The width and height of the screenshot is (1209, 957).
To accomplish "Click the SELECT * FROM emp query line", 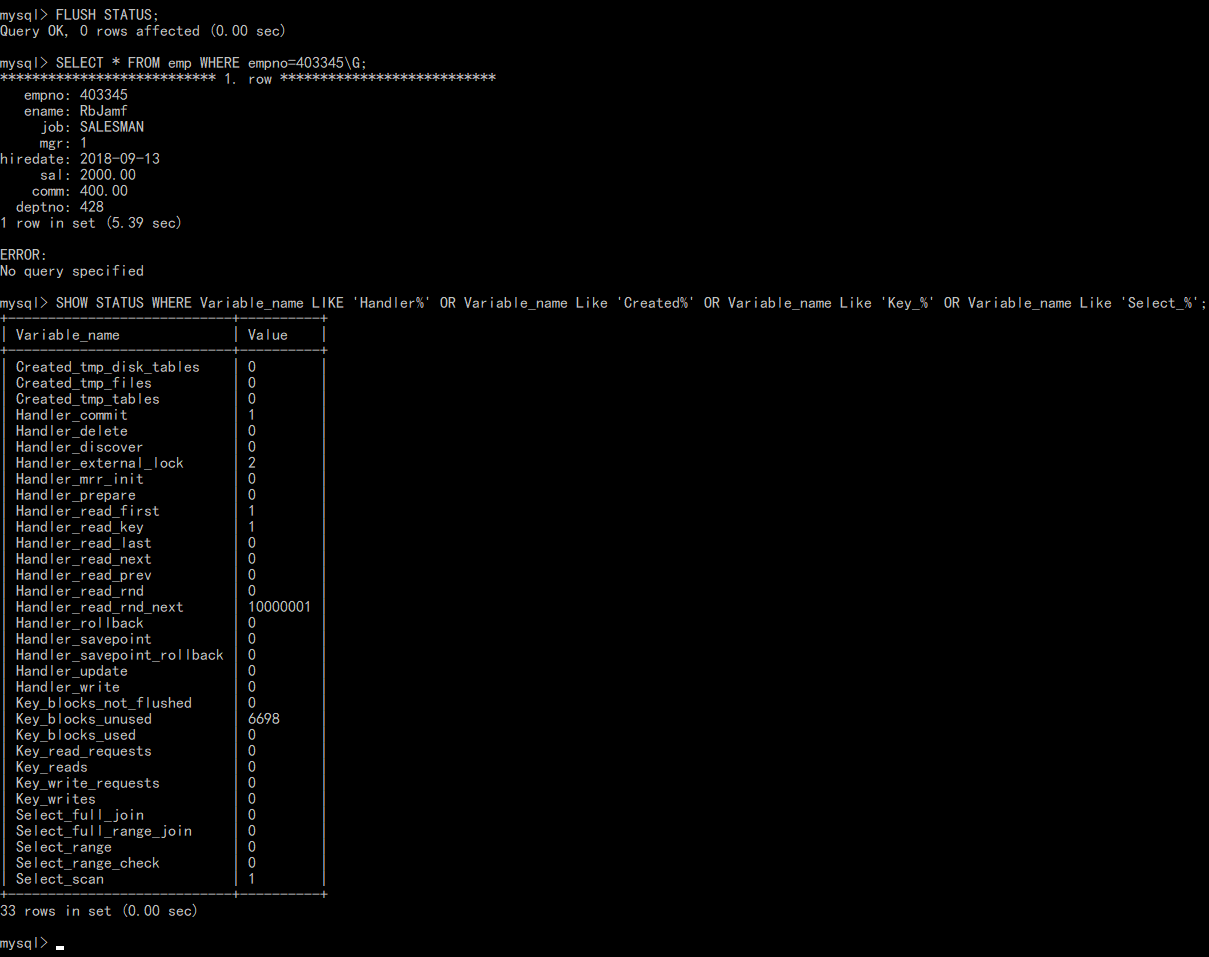I will pos(183,63).
